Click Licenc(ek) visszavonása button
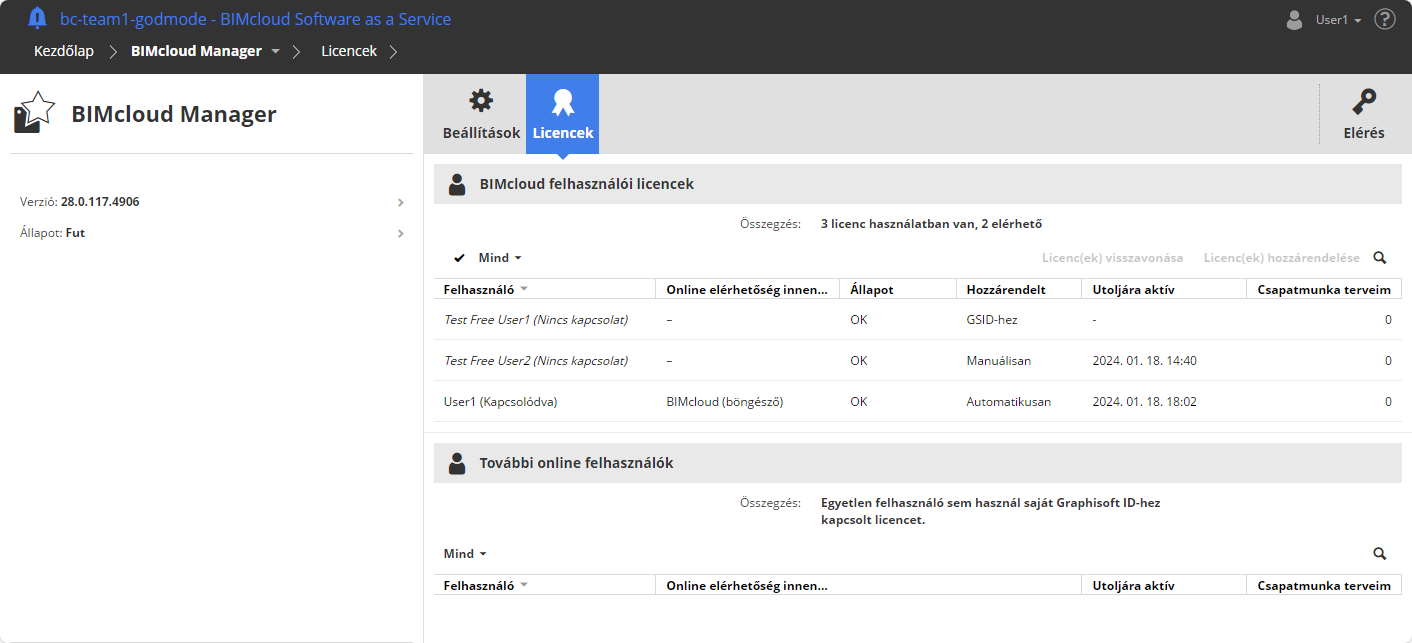Image resolution: width=1412 pixels, height=643 pixels. point(1112,258)
